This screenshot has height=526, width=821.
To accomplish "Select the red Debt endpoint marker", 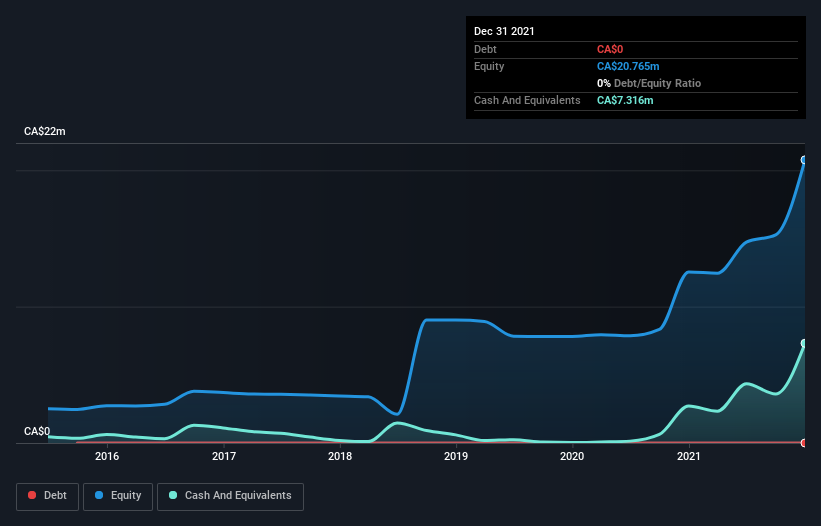I will pyautogui.click(x=804, y=443).
